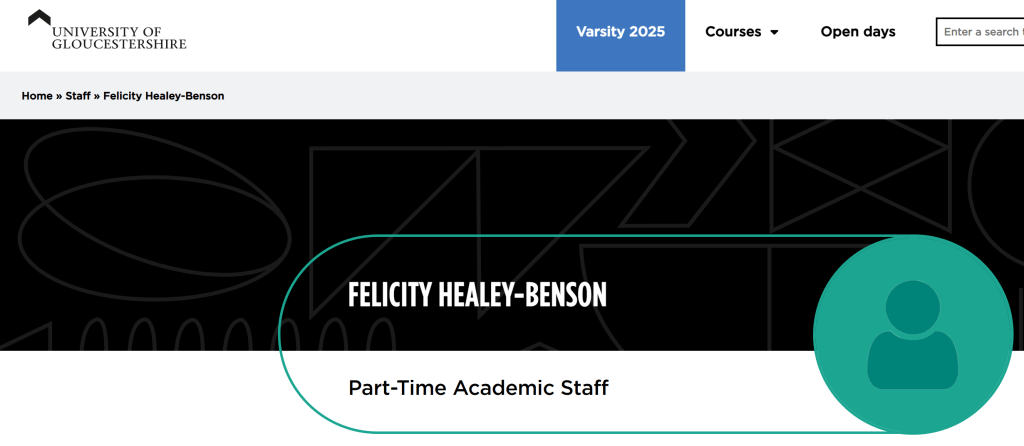Navigate to the Home breadcrumb

tap(36, 96)
